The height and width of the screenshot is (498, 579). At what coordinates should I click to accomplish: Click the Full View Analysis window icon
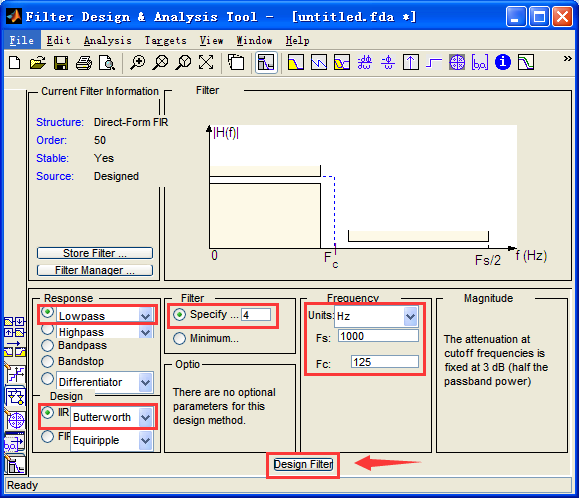point(236,62)
